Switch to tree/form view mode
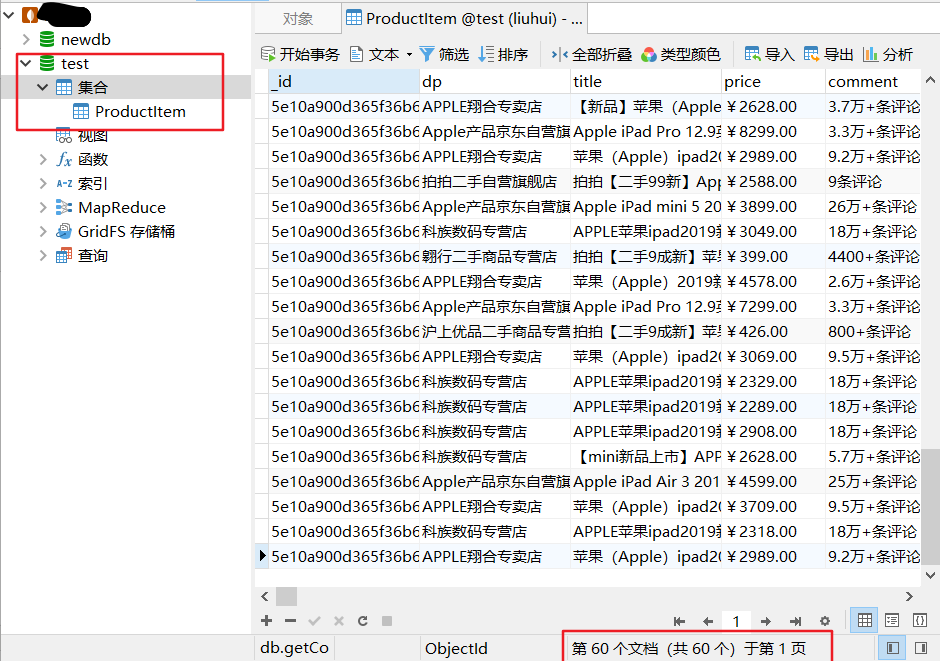 click(x=892, y=621)
